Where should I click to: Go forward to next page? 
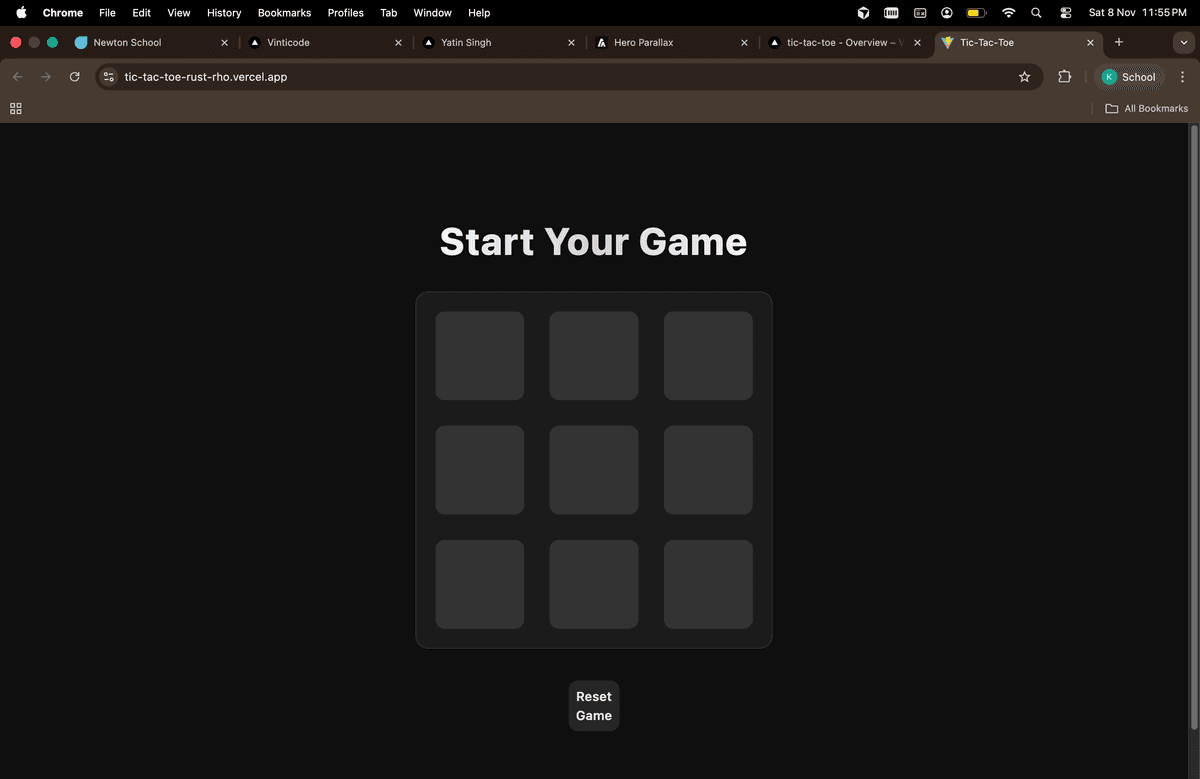[45, 77]
